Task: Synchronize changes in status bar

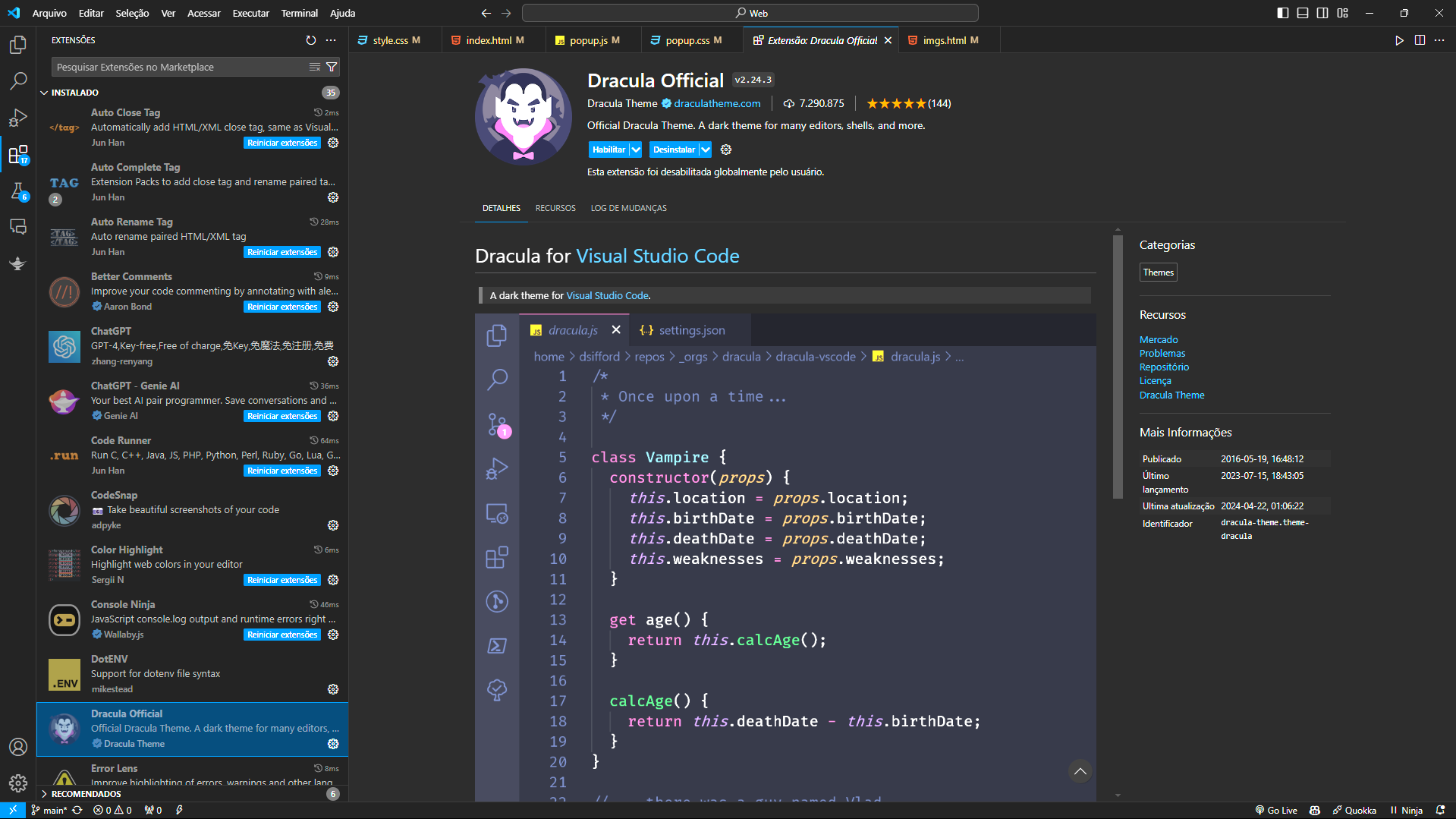Action: (x=77, y=810)
